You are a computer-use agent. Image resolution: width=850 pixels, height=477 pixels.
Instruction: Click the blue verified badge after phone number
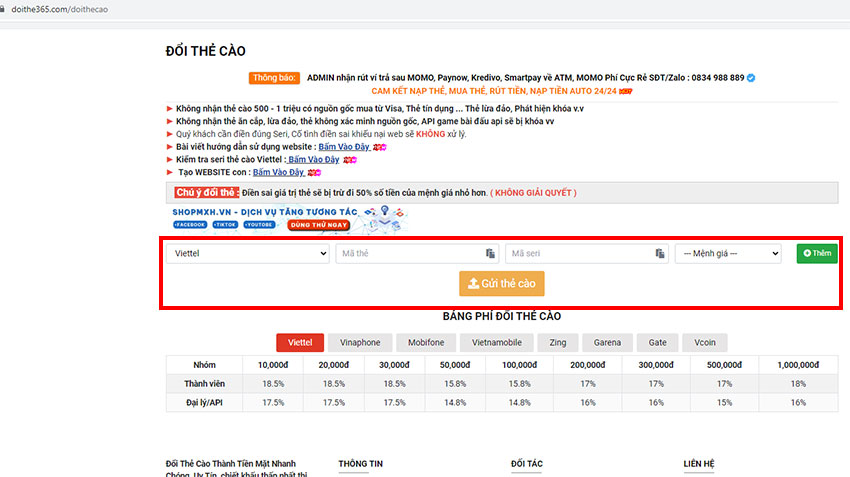pos(751,78)
